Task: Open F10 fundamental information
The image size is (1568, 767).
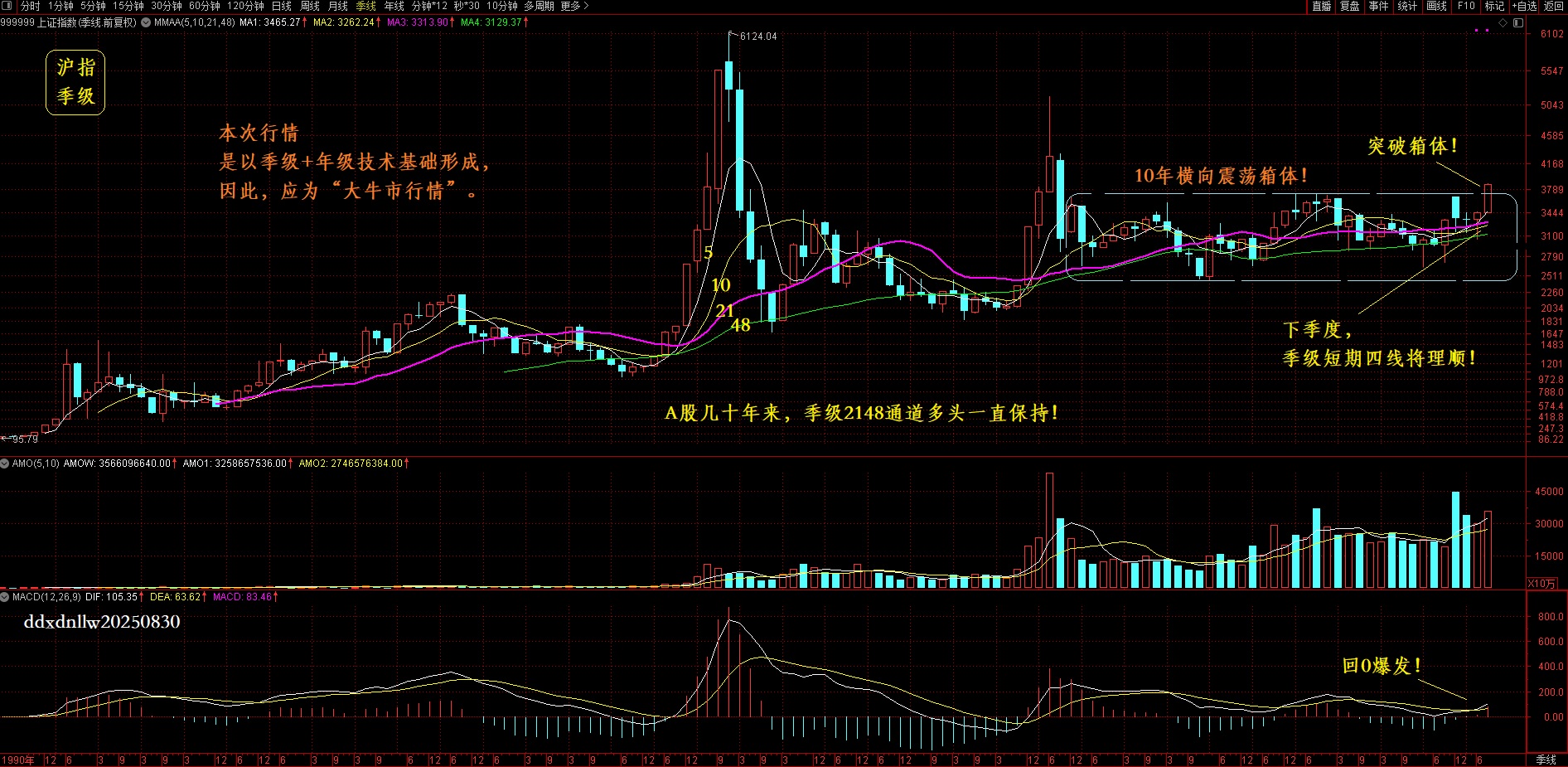Action: (1466, 7)
